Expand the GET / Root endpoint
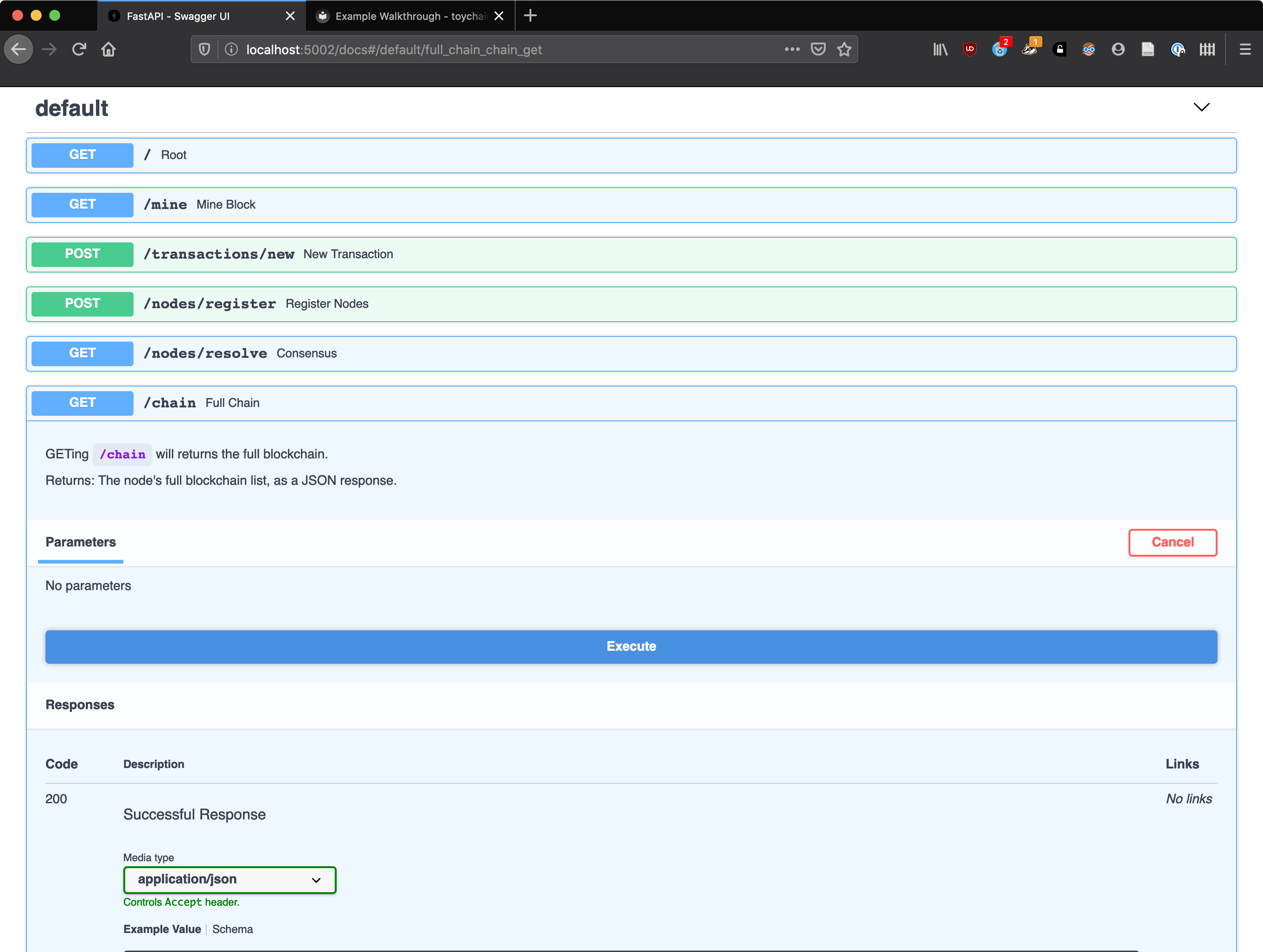The image size is (1263, 952). tap(631, 155)
